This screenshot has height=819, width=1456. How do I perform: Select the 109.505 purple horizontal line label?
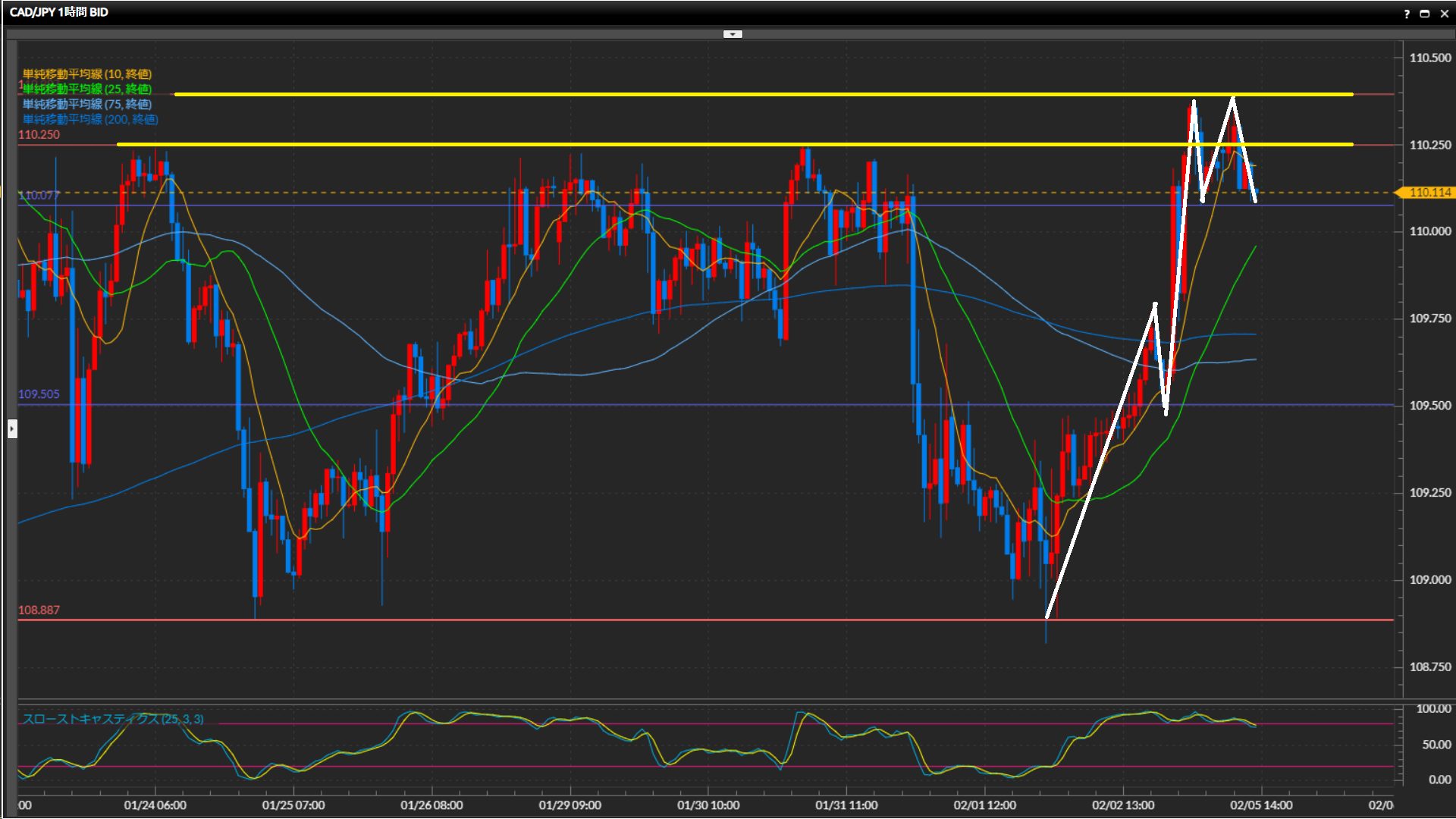(x=39, y=394)
